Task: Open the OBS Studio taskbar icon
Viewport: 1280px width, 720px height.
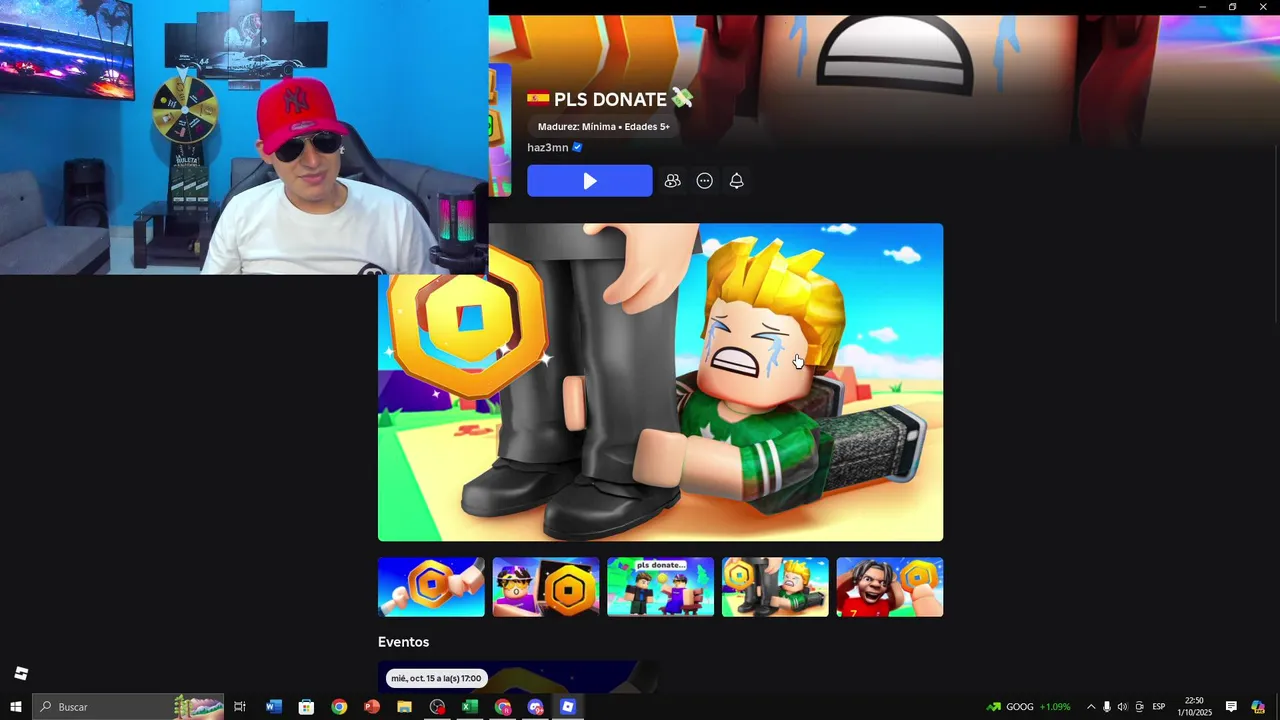Action: tap(437, 707)
